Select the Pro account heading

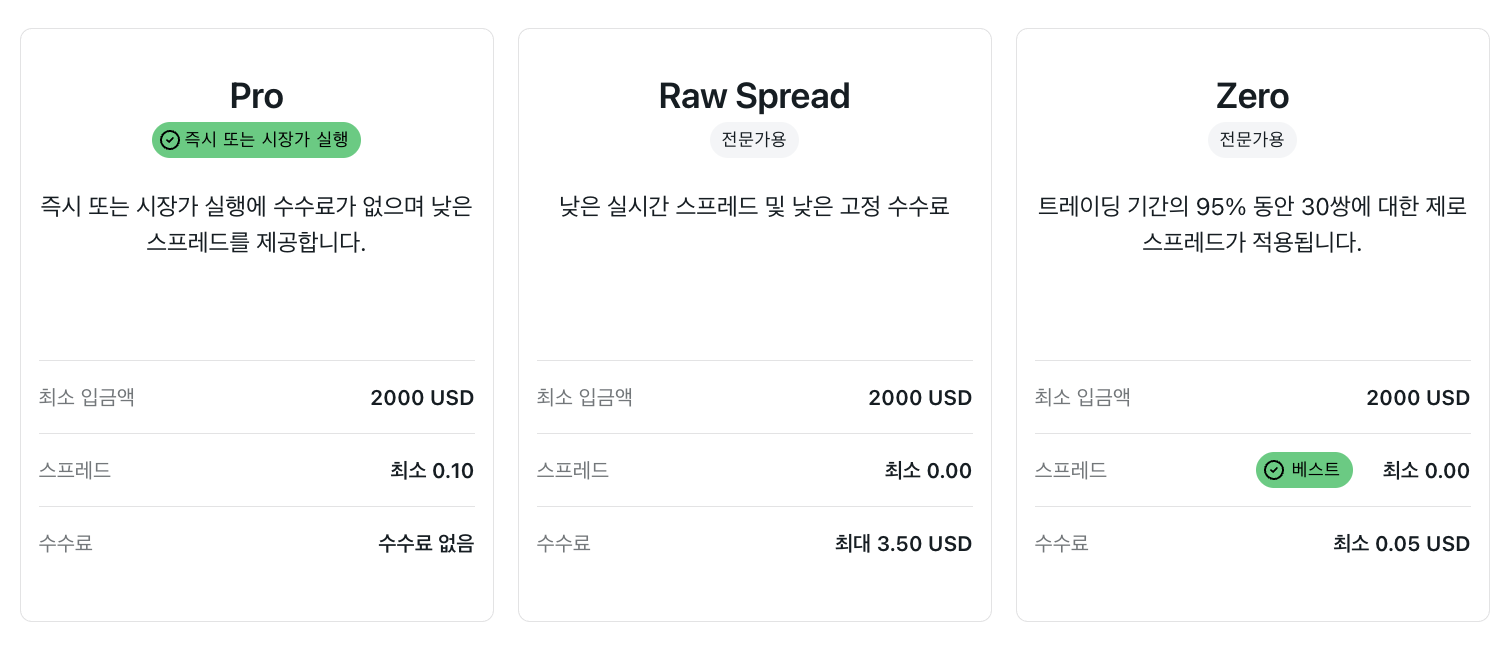pyautogui.click(x=257, y=96)
